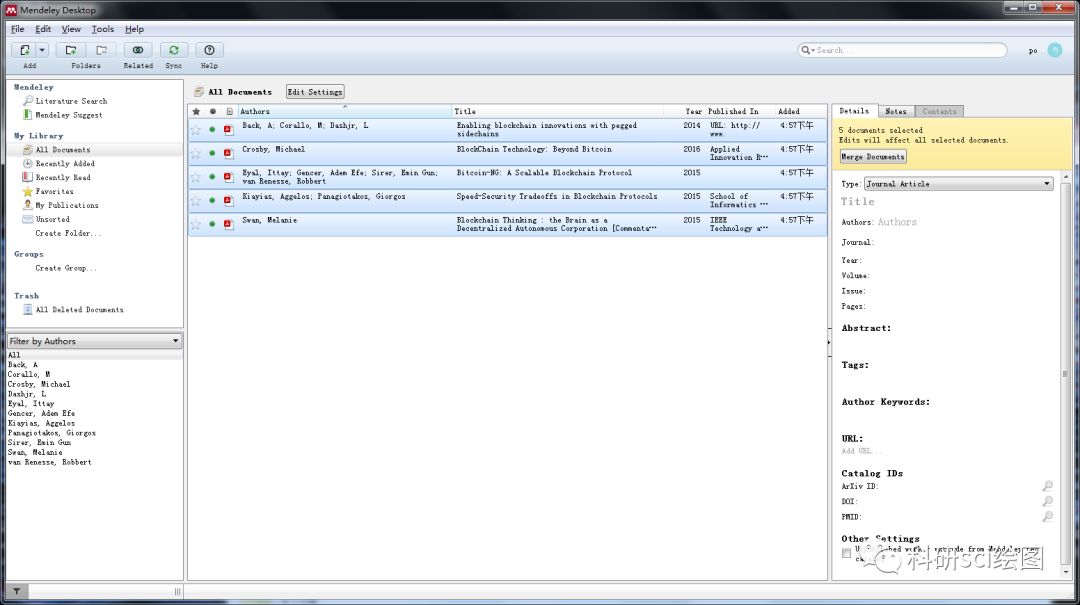Star the Crosby, Michael document
1080x605 pixels.
coord(196,153)
